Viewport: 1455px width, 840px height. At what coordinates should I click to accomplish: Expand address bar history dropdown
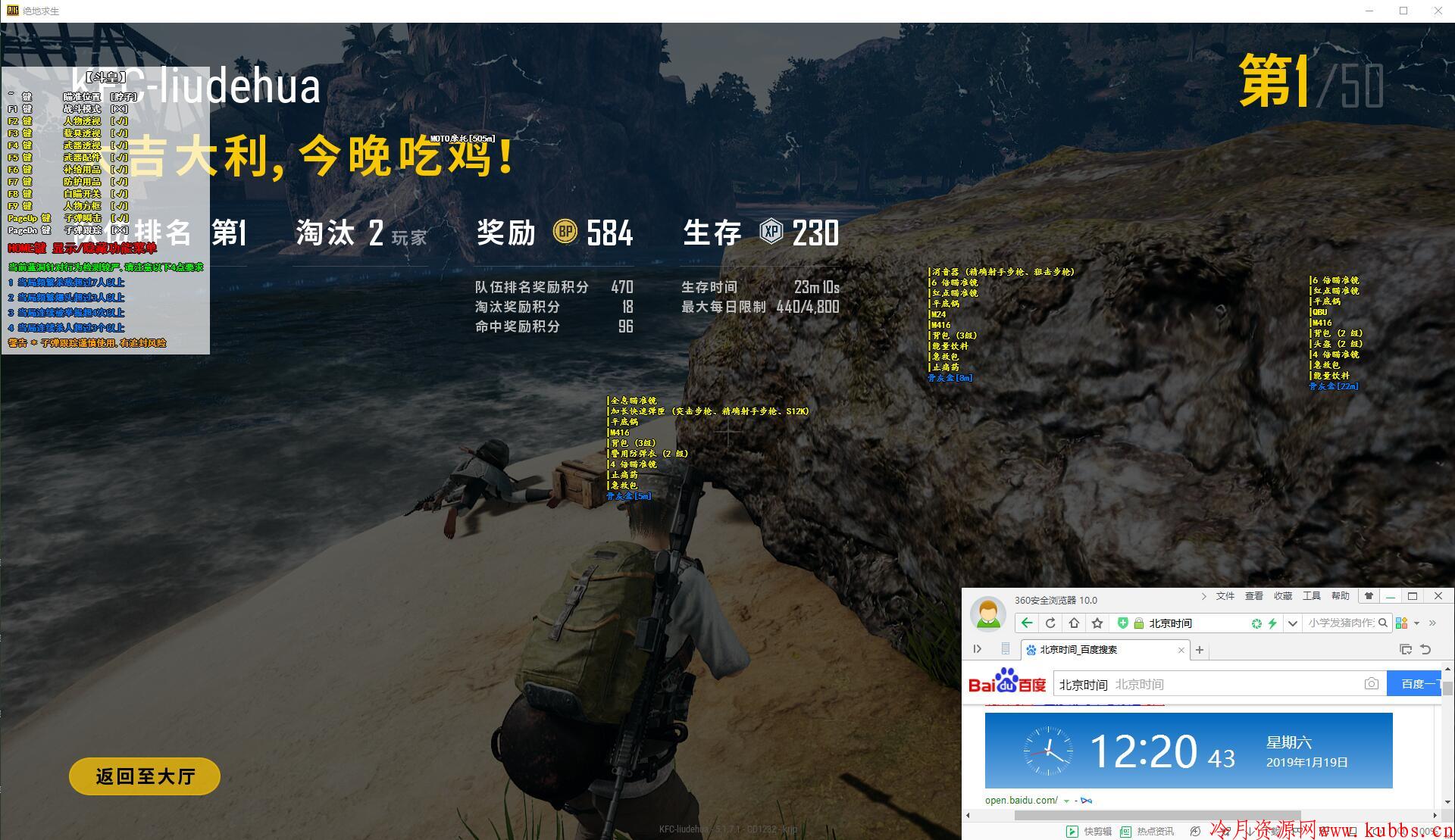click(x=1293, y=623)
